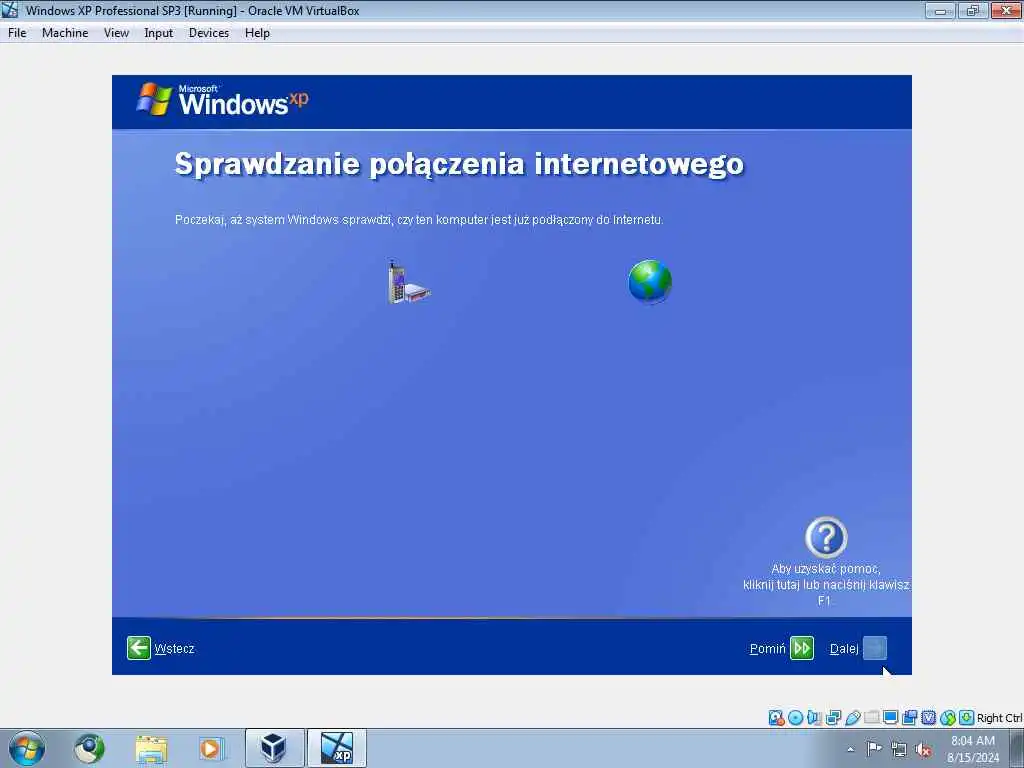Open the Windows Start menu orb
The image size is (1024, 768).
[27, 748]
